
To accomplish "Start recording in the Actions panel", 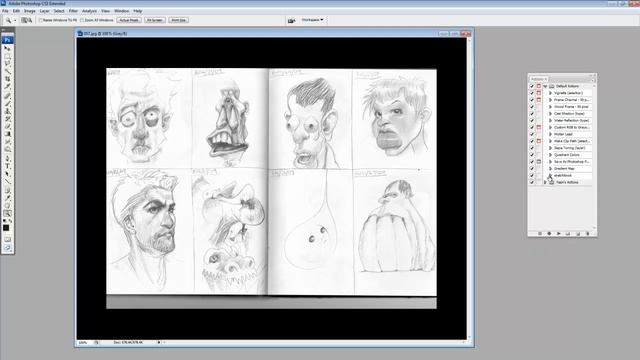I will 549,233.
